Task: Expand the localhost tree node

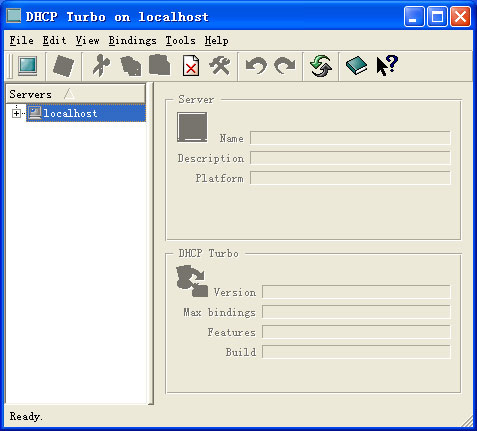Action: (x=16, y=113)
